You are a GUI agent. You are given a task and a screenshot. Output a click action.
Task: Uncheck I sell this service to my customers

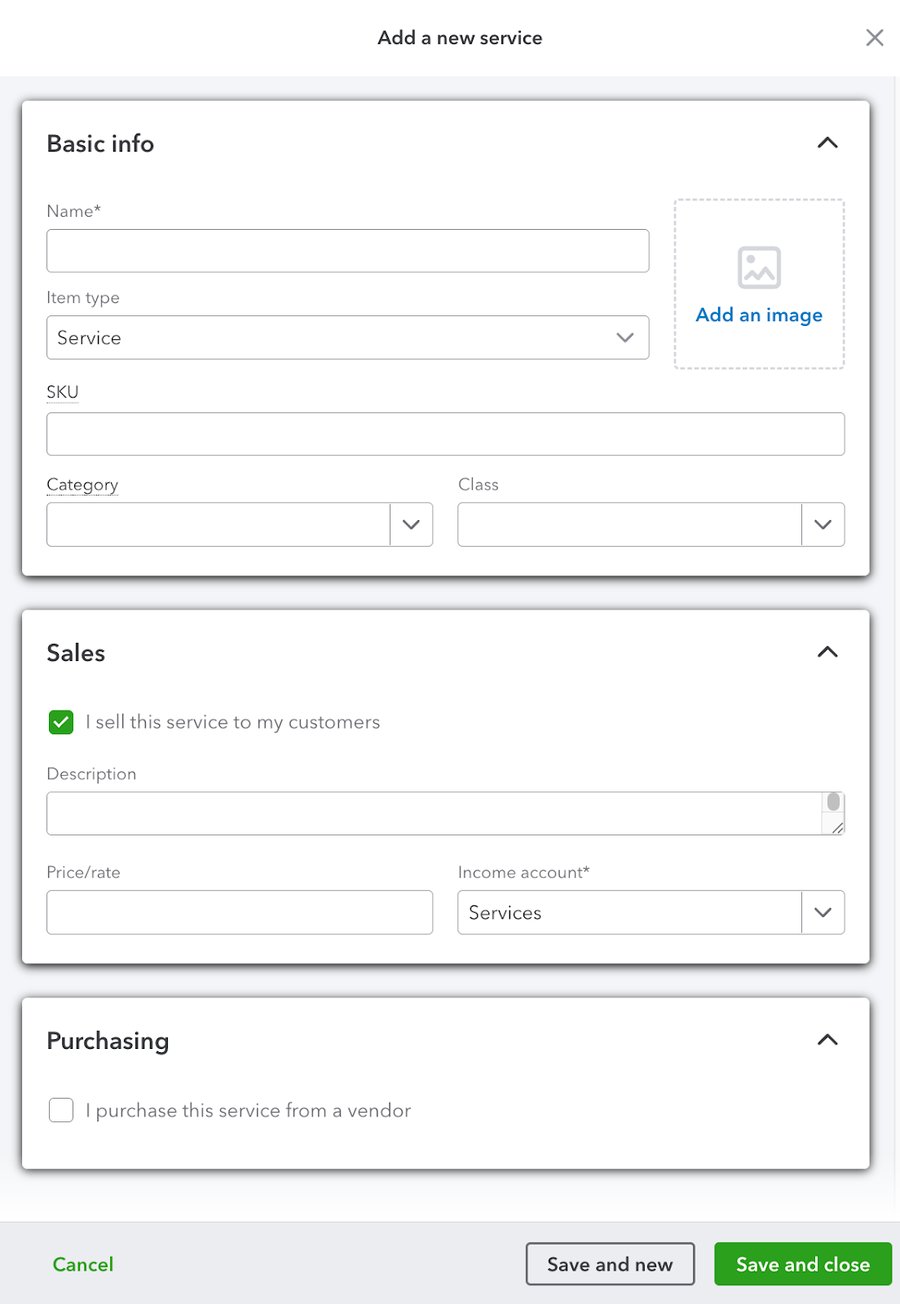tap(61, 722)
